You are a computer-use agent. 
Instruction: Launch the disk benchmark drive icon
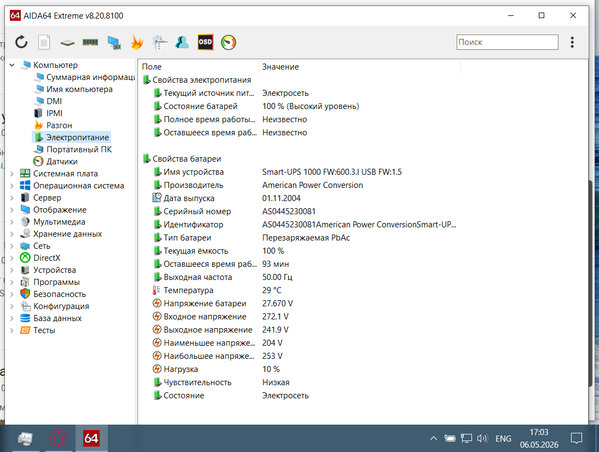[x=67, y=43]
